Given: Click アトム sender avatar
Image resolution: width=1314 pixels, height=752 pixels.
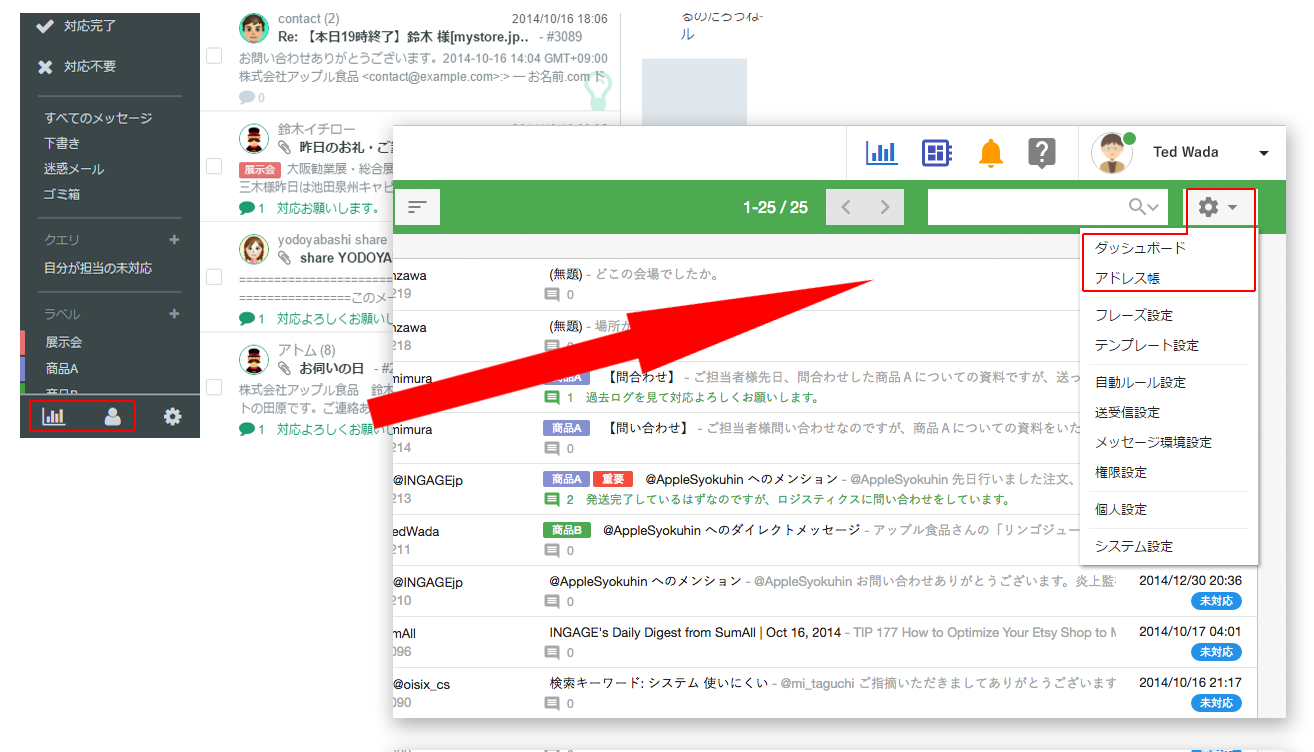Looking at the screenshot, I should 254,359.
